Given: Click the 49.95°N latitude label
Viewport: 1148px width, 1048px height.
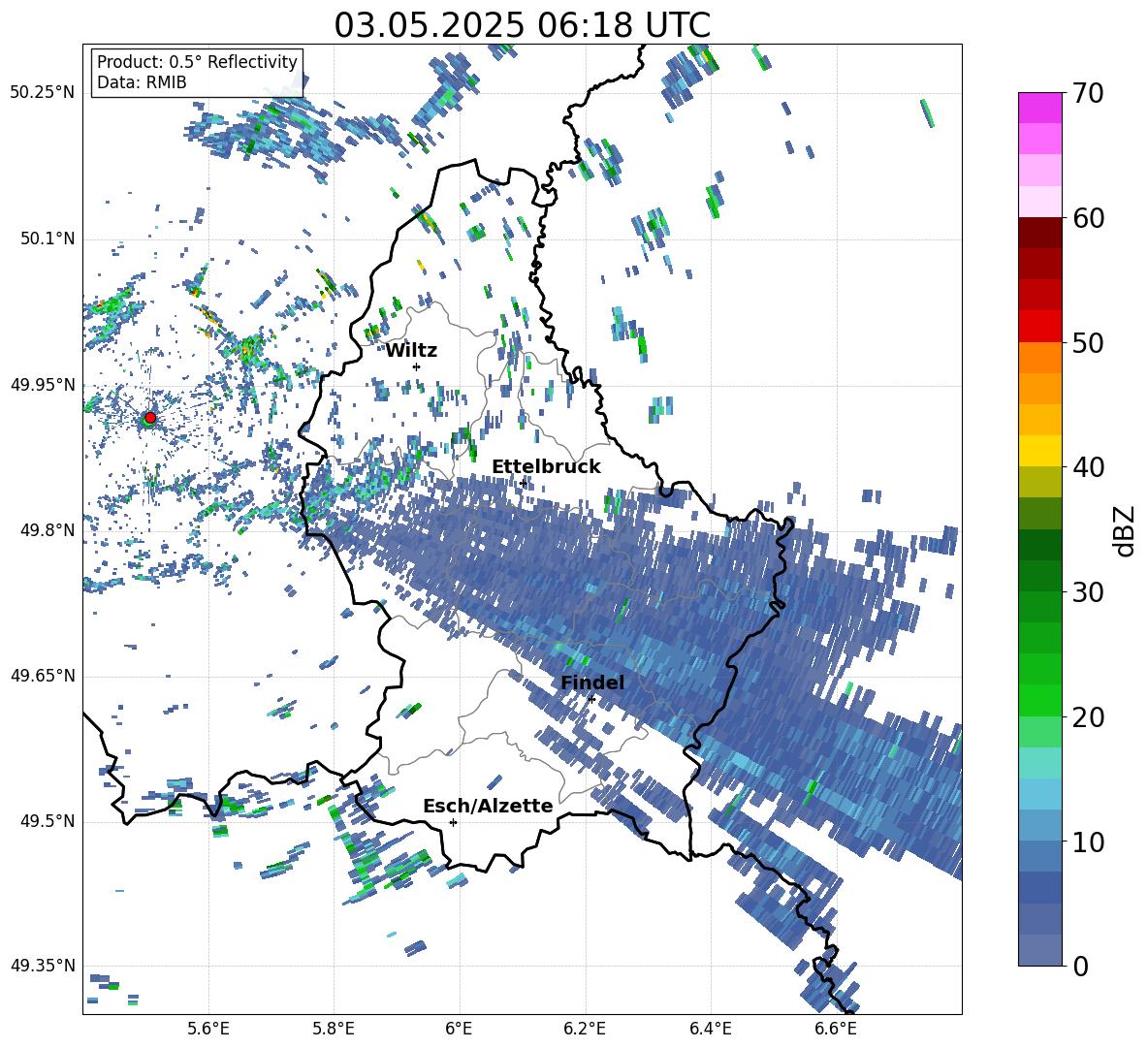Looking at the screenshot, I should pyautogui.click(x=43, y=384).
